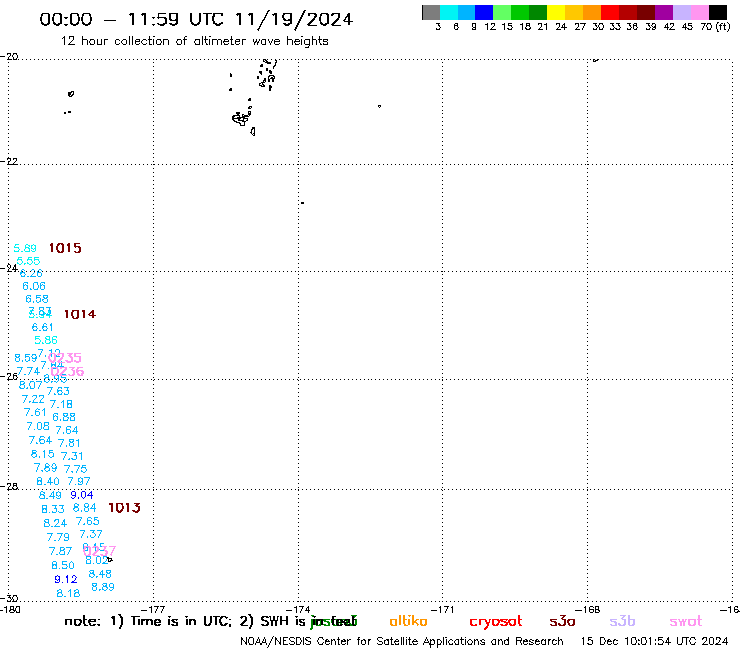Select the wave height reading '7.08'
Screen dimensions: 740x650
(x=38, y=426)
